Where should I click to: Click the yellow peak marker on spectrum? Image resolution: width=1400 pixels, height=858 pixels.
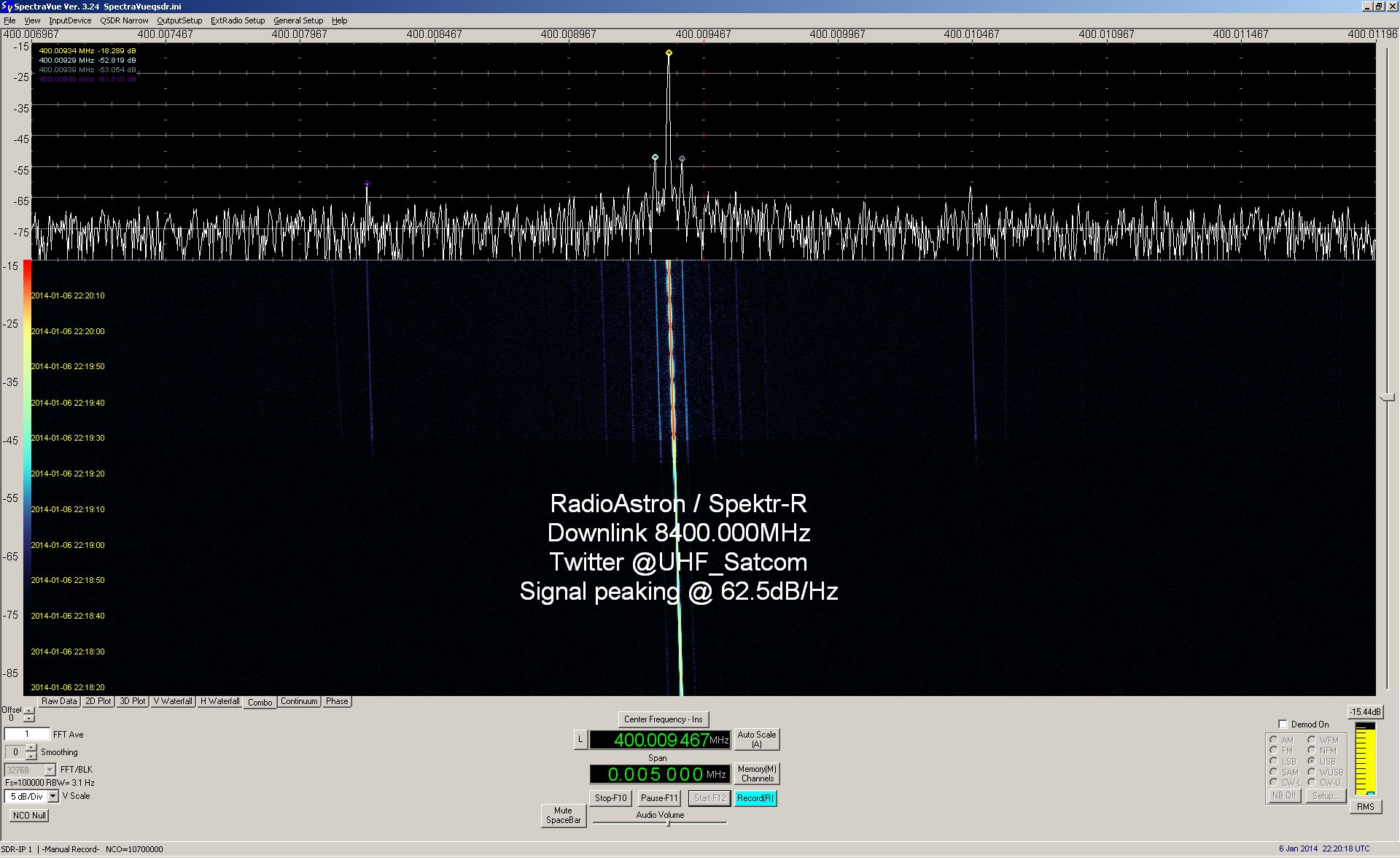[x=669, y=53]
